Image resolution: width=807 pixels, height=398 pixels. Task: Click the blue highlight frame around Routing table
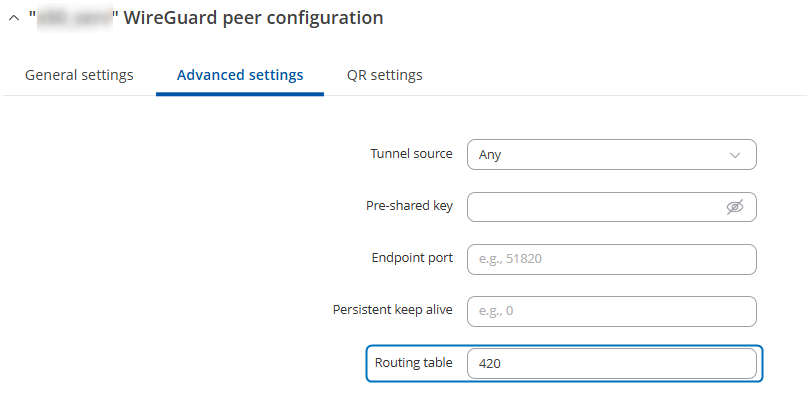point(564,364)
